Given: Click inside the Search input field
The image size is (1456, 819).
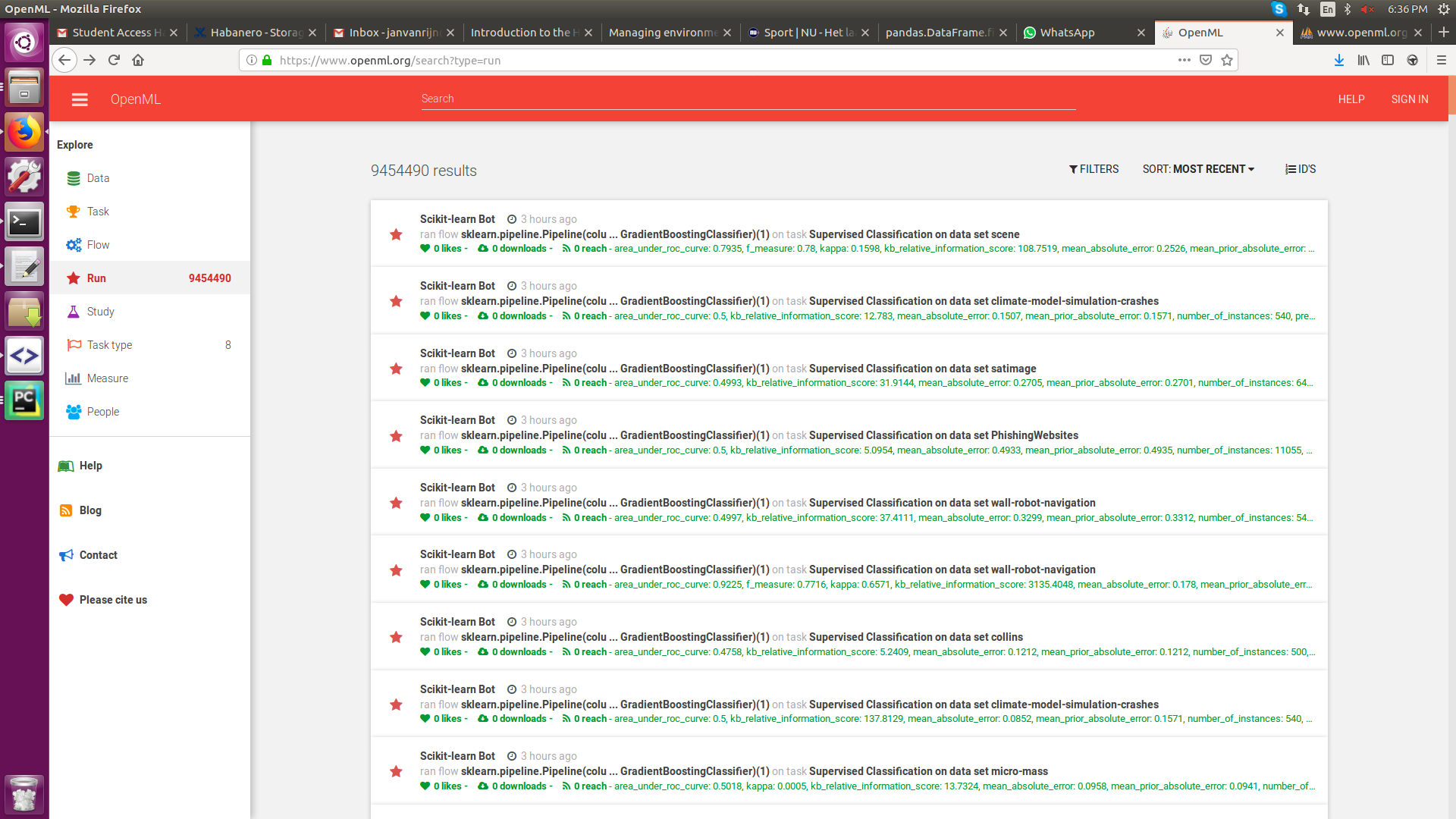Looking at the screenshot, I should 747,98.
